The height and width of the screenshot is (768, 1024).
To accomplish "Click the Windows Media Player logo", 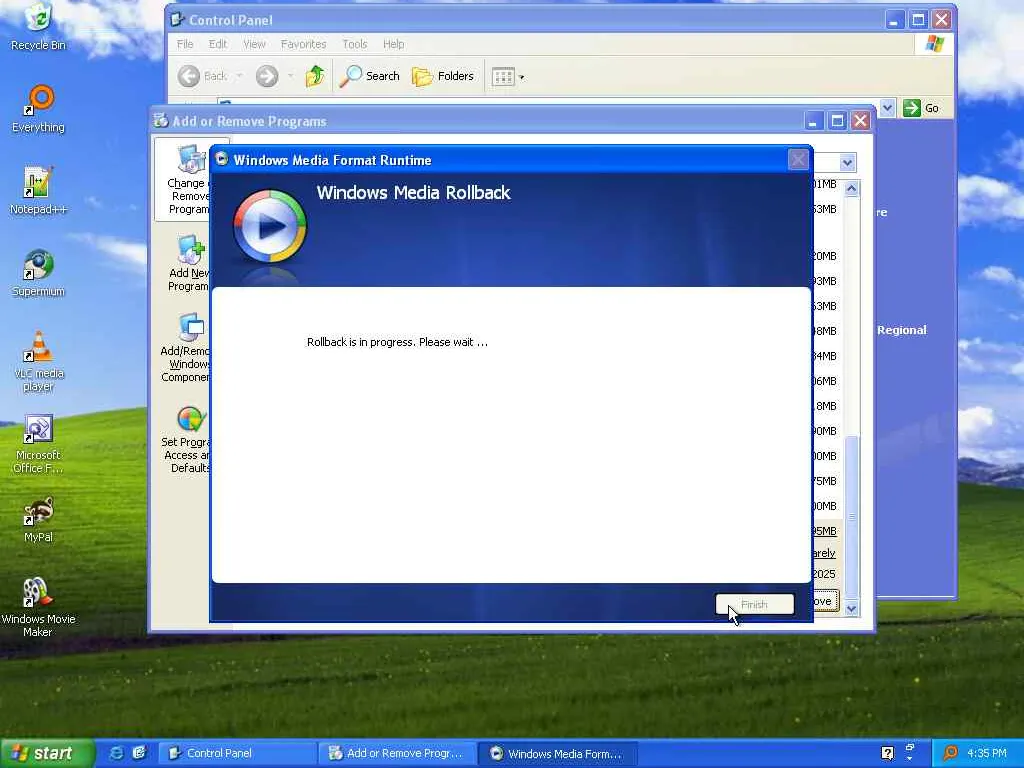I will click(x=269, y=226).
